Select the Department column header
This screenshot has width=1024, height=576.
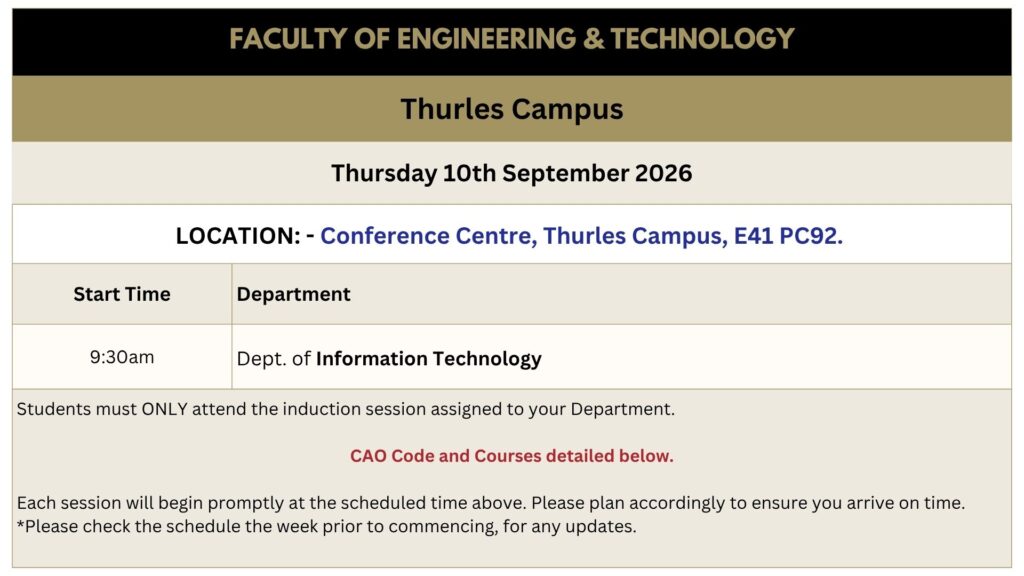[x=293, y=295]
